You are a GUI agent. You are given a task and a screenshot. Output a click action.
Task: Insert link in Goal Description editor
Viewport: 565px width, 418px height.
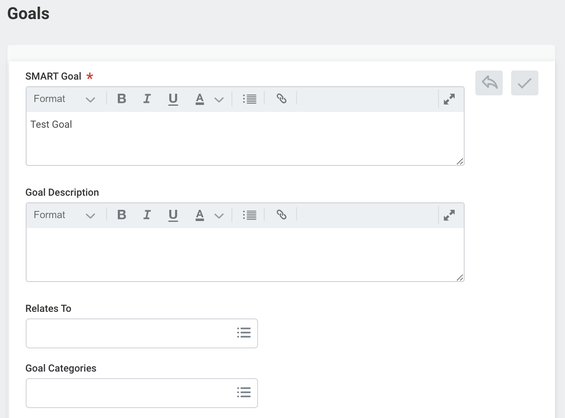[281, 215]
